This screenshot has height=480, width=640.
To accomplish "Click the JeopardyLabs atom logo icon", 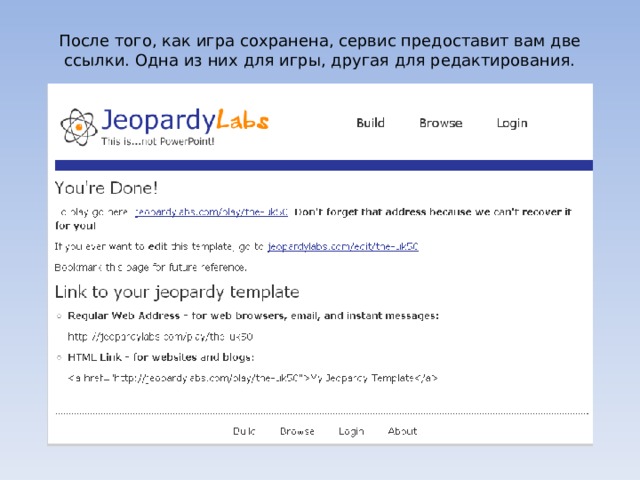I will point(79,127).
